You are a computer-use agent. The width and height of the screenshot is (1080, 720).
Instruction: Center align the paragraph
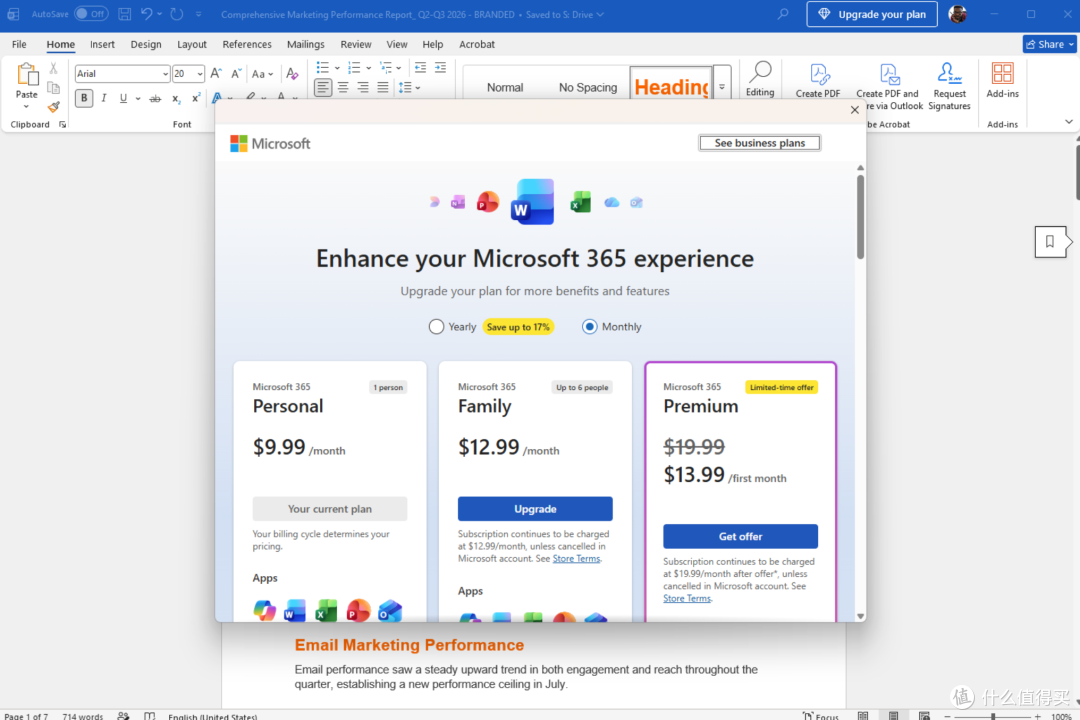[x=343, y=88]
